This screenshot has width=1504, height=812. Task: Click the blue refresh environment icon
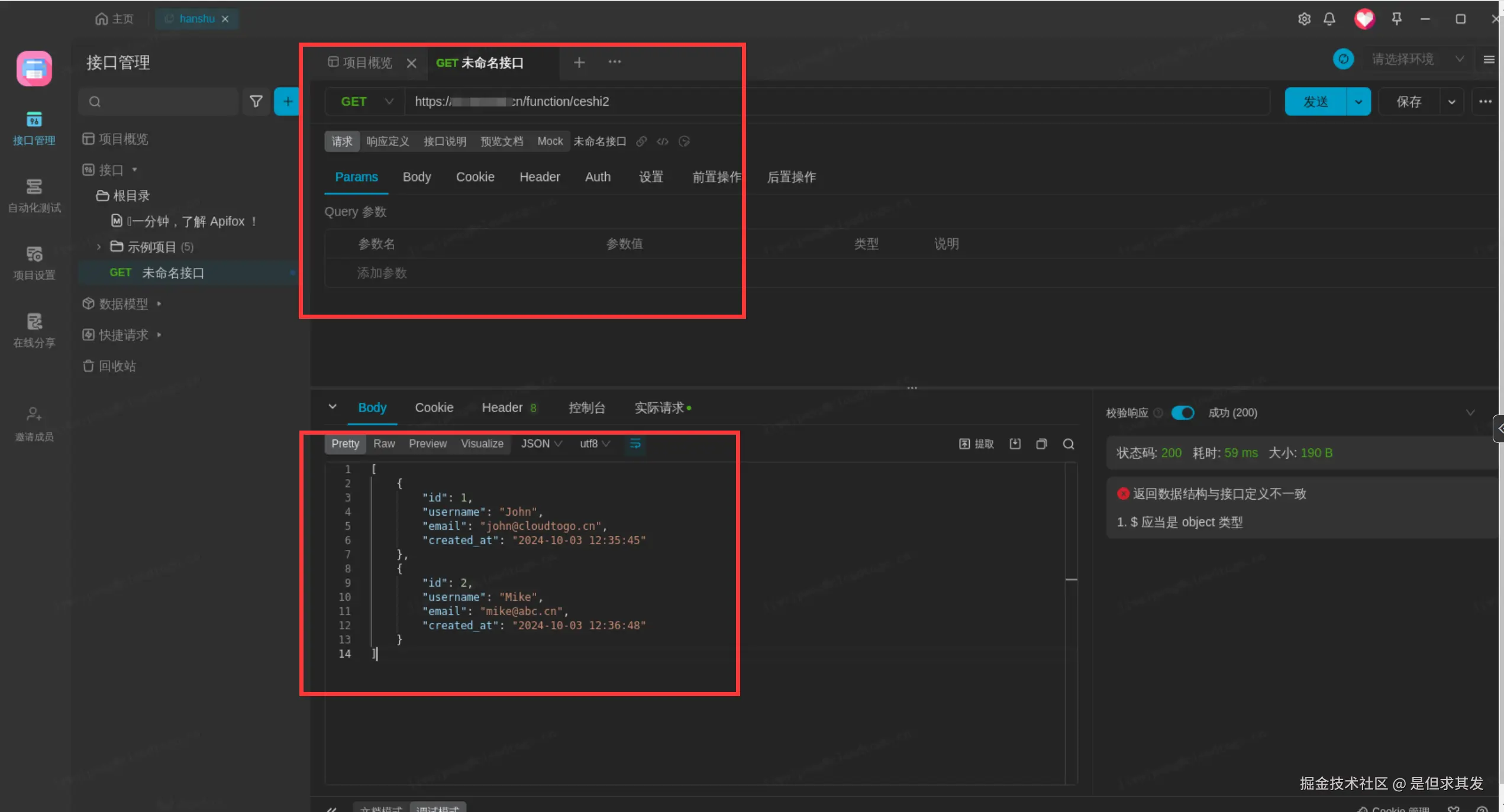pos(1343,59)
